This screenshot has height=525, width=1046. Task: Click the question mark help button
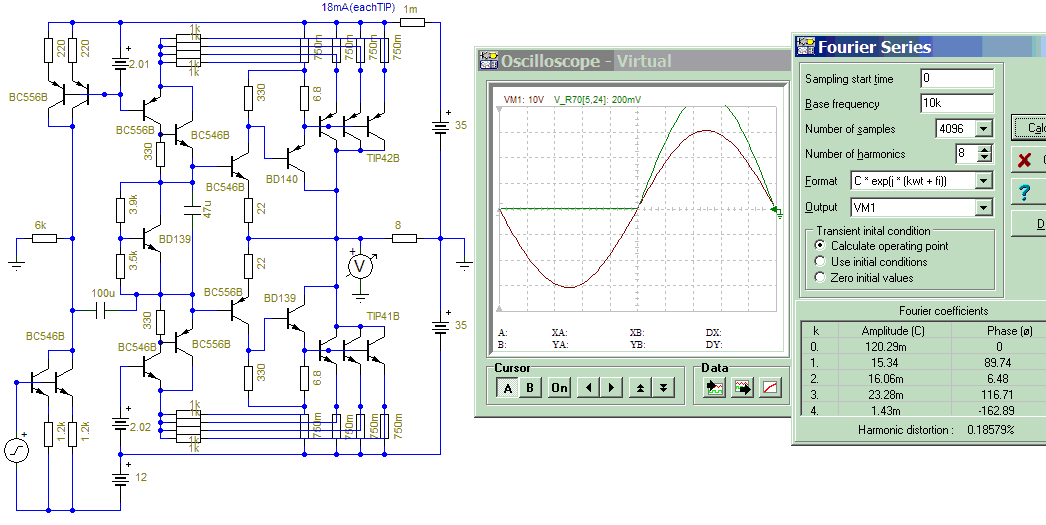click(1029, 192)
